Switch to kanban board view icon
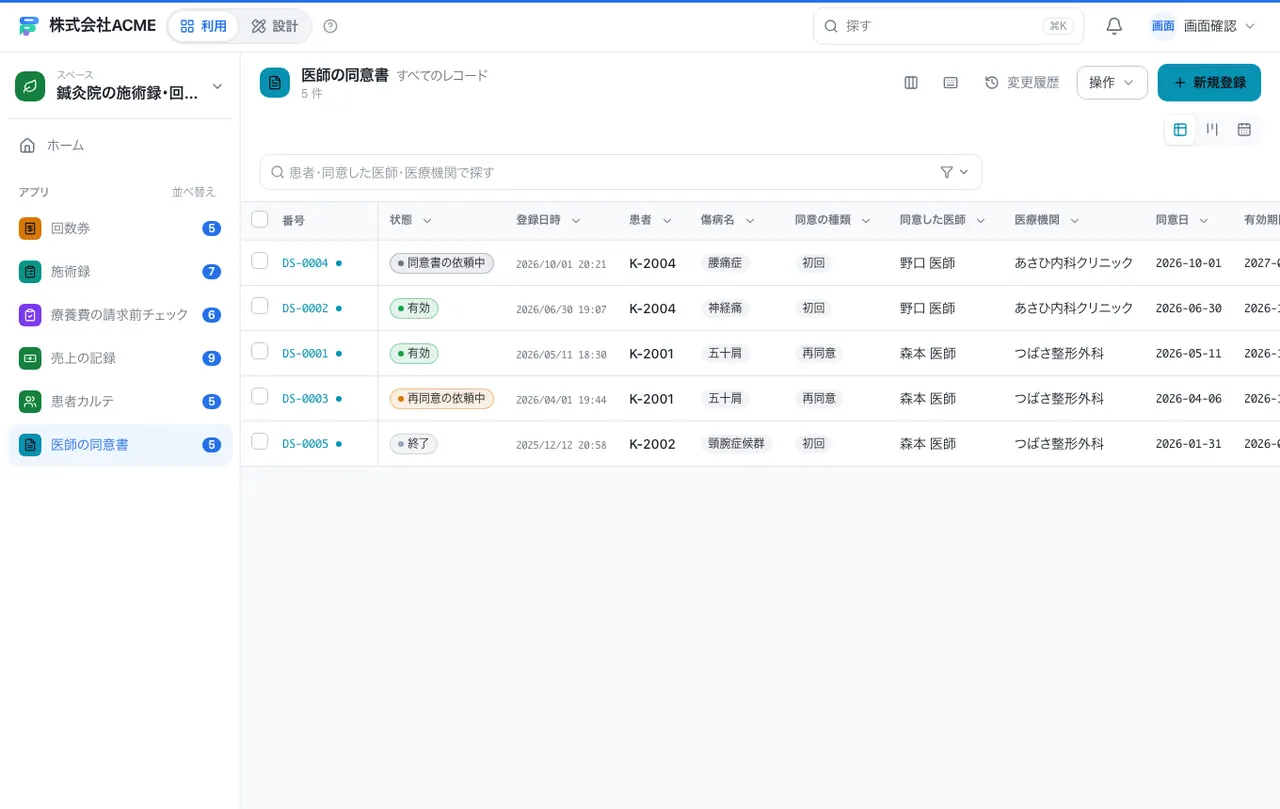 (x=1212, y=129)
